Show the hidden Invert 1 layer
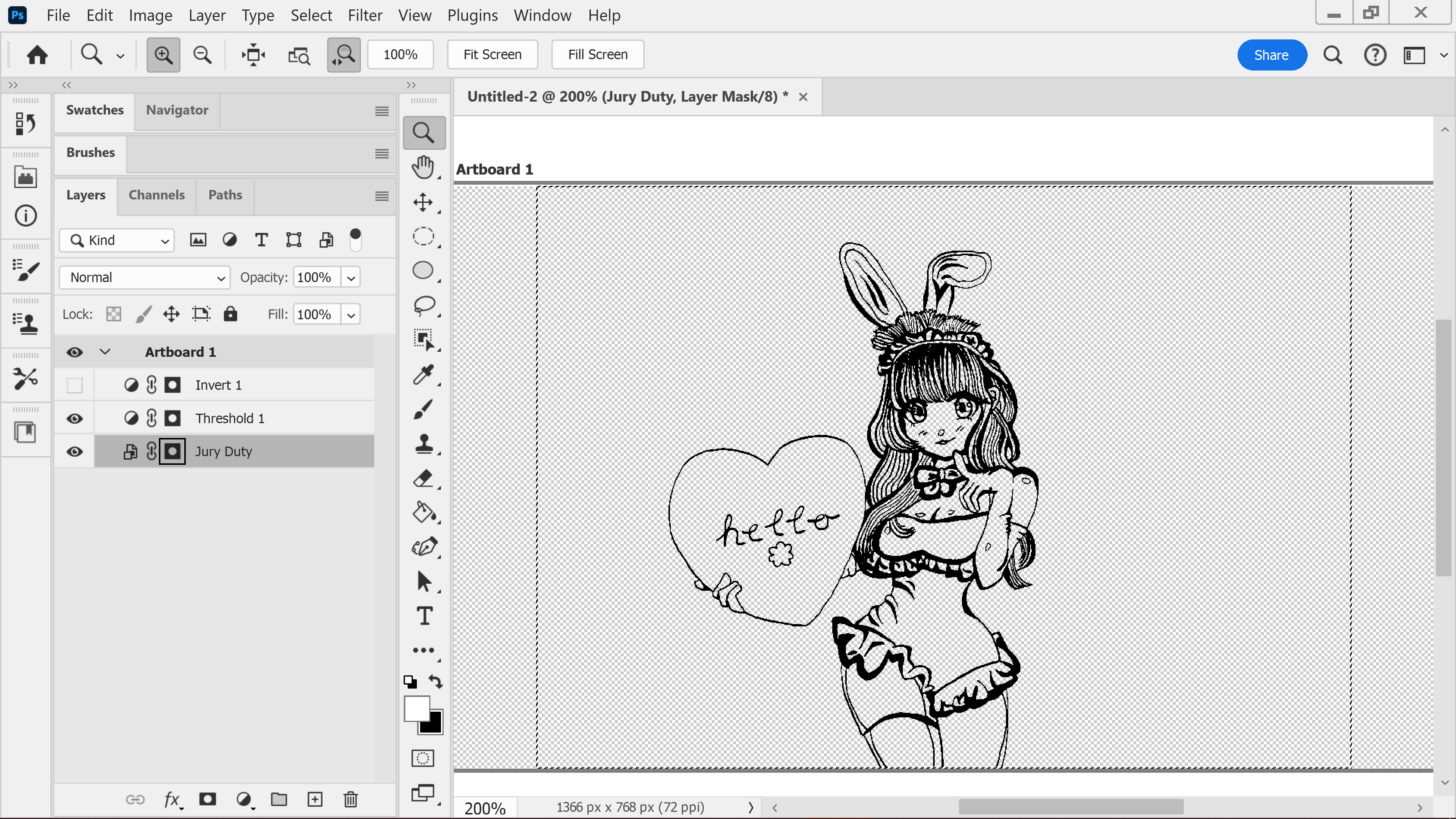This screenshot has height=819, width=1456. 75,385
